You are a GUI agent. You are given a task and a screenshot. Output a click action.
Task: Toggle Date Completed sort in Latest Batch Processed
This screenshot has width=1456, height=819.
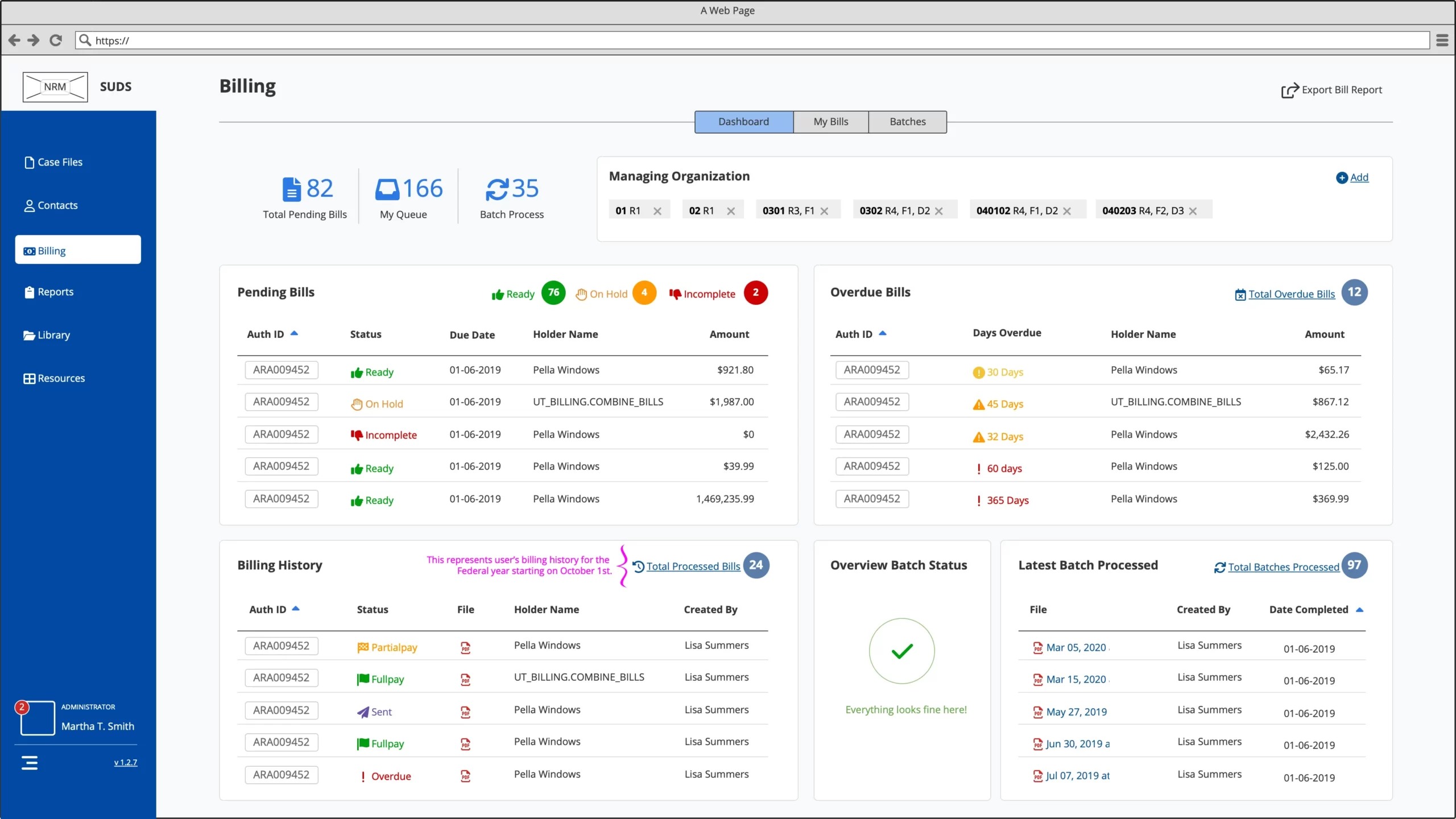(x=1360, y=609)
